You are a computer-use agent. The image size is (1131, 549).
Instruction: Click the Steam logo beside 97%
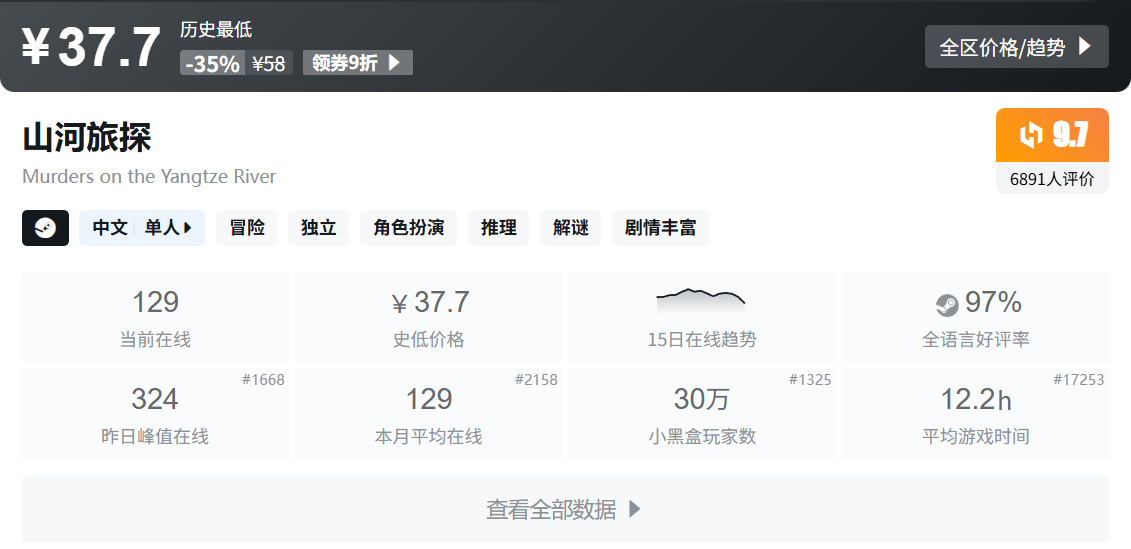(x=947, y=305)
